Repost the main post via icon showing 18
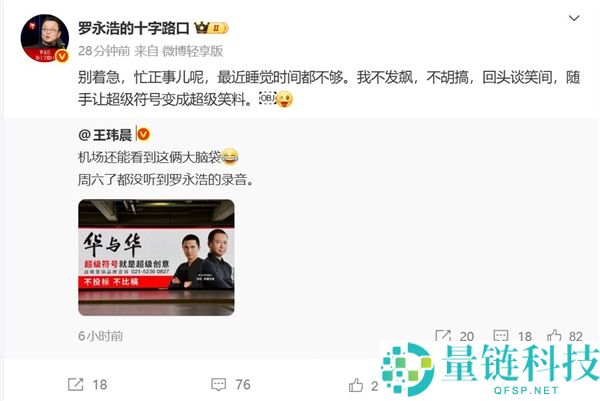600x401 pixels. (75, 385)
